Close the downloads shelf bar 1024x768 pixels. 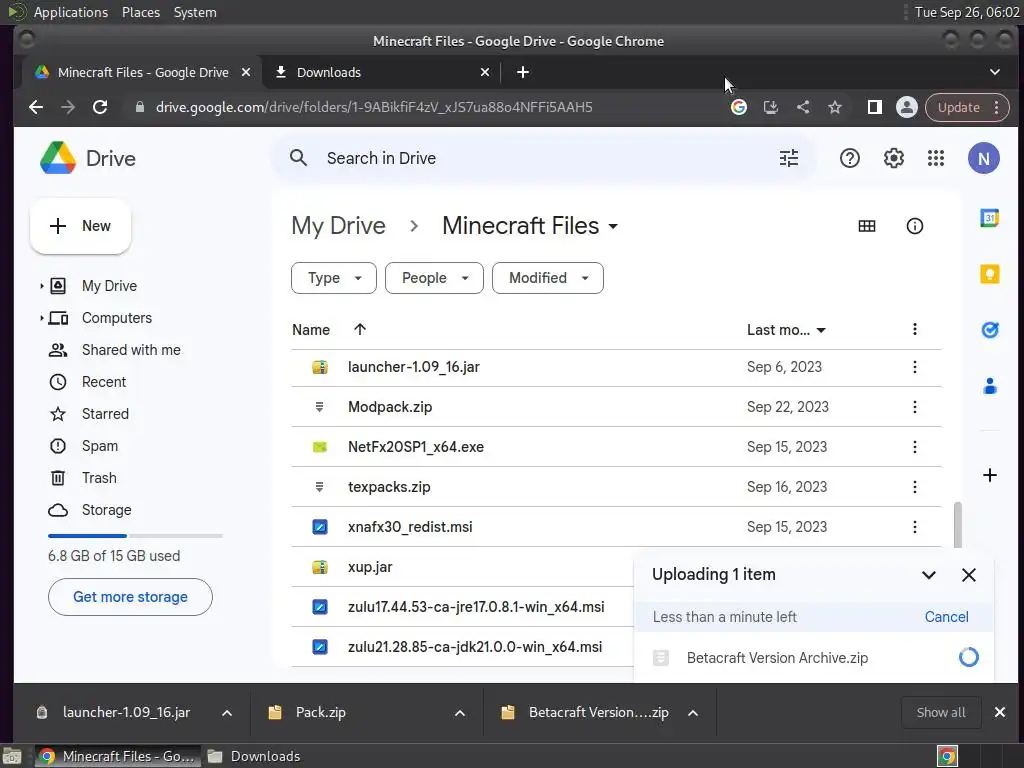click(999, 712)
